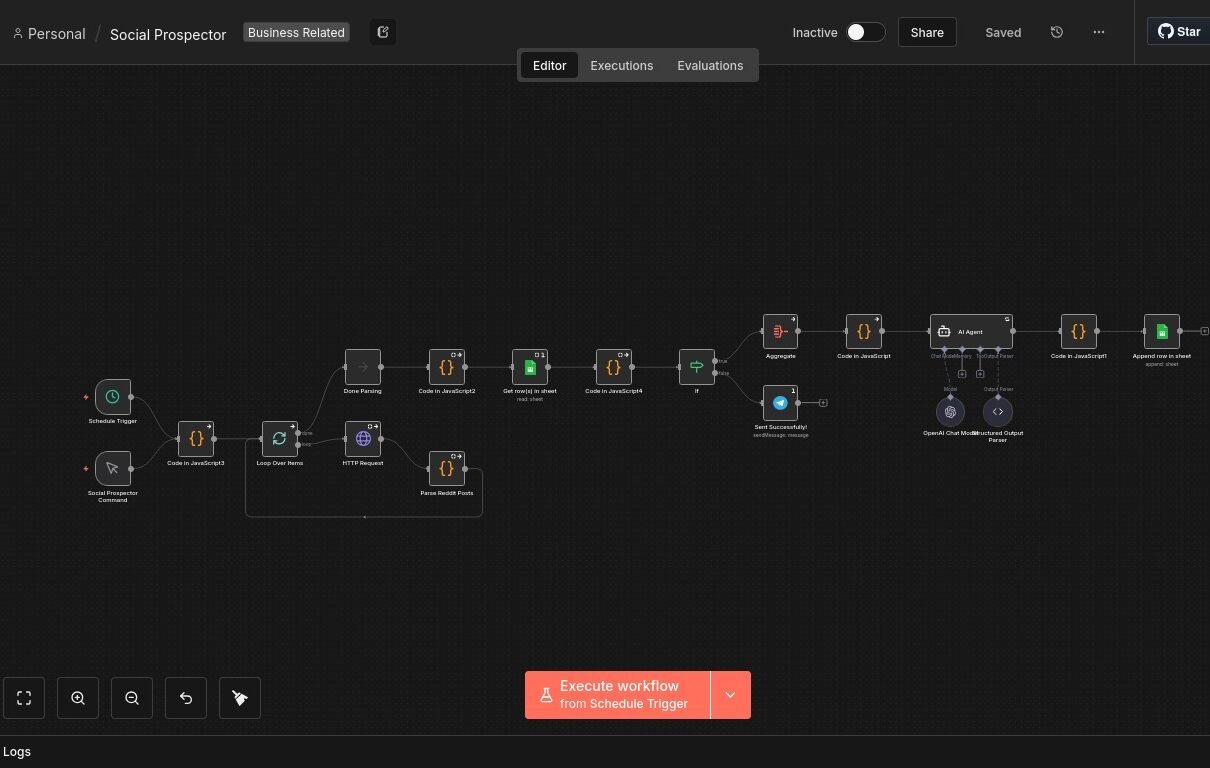Screen dimensions: 1210x768
Task: Click the GitHub Star button
Action: tap(1179, 31)
